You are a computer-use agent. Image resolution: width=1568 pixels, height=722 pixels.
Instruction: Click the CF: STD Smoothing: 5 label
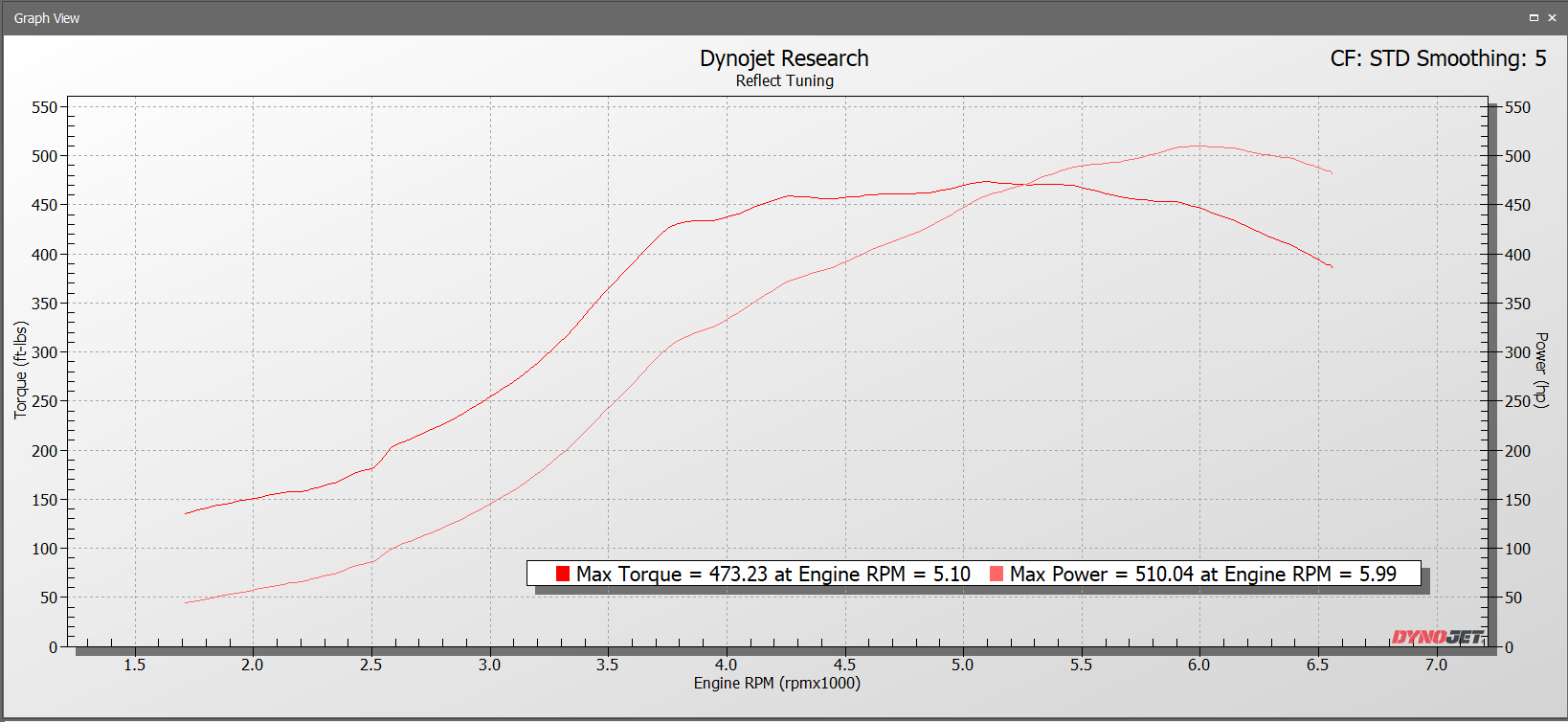tap(1438, 58)
